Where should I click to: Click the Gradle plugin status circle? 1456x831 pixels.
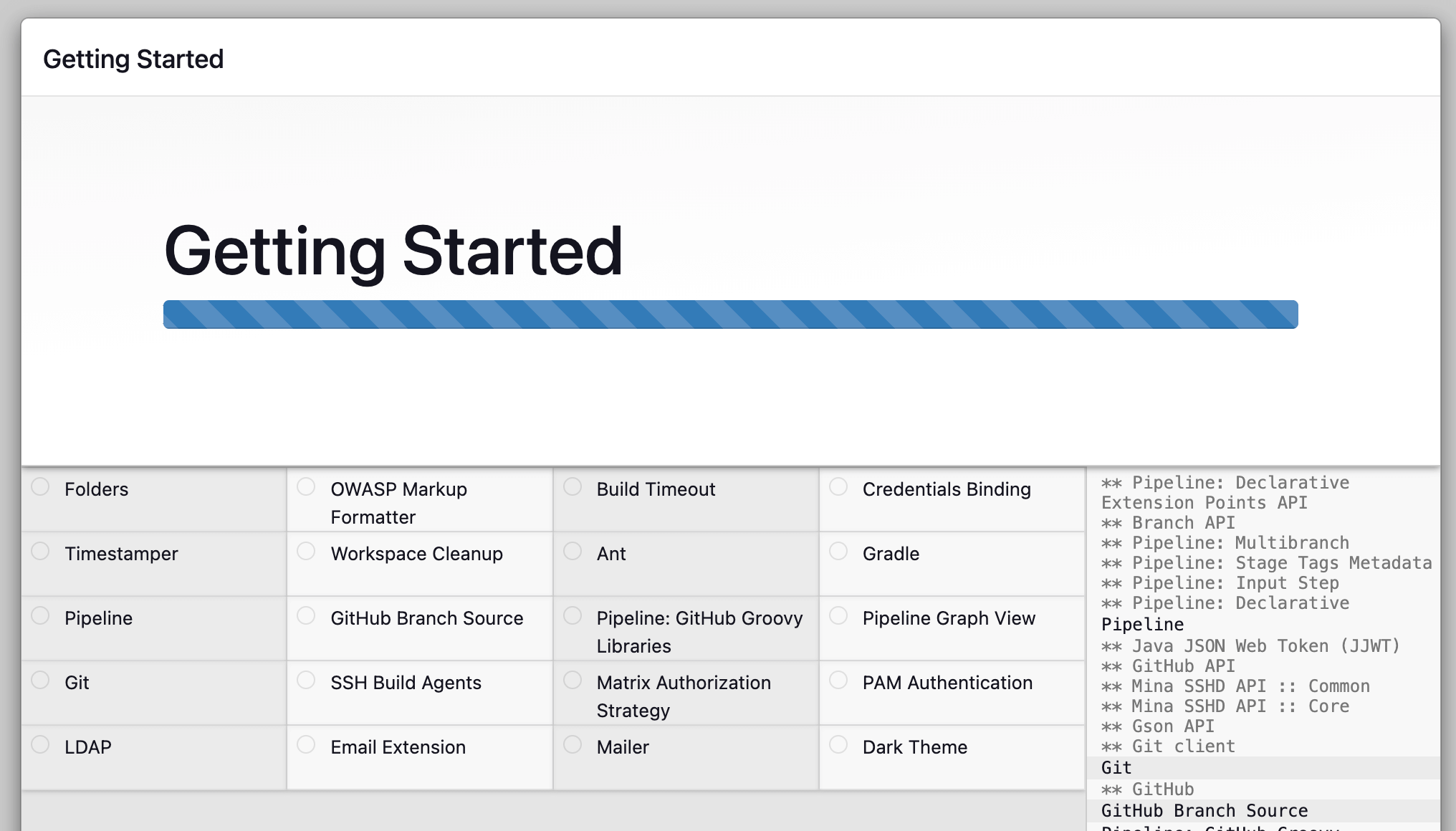[838, 552]
